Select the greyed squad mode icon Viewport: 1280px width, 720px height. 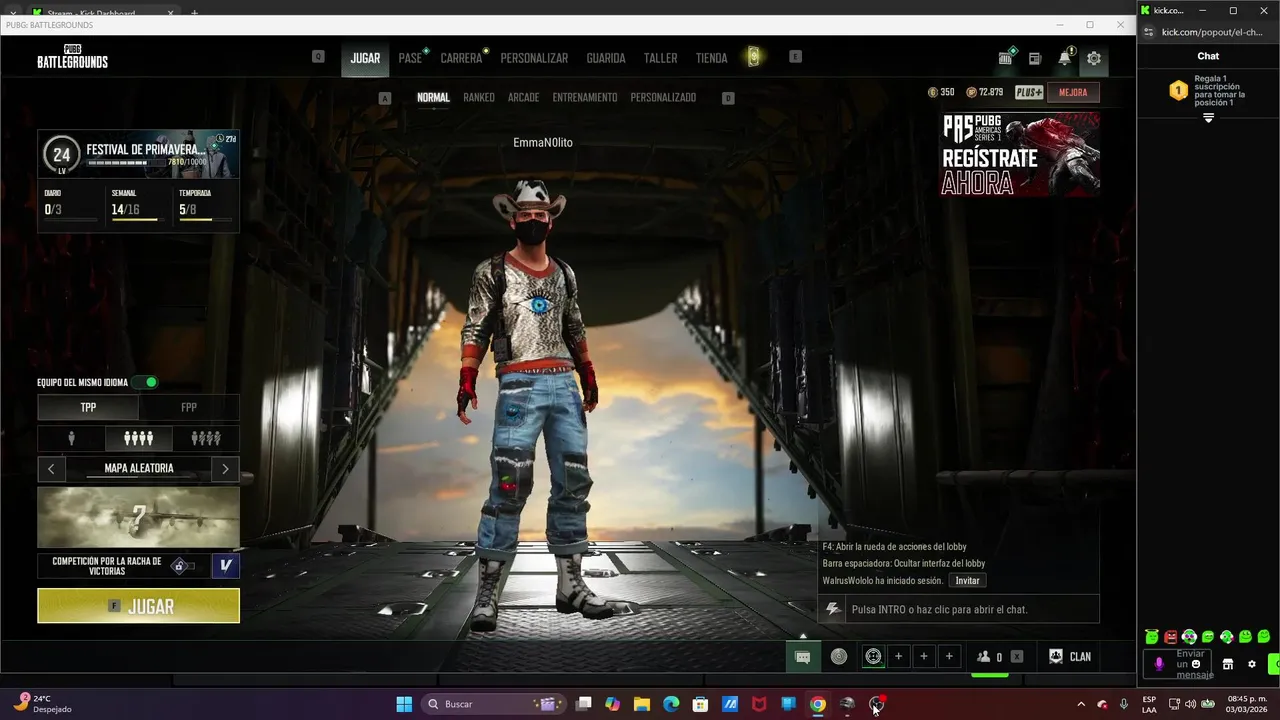[206, 438]
